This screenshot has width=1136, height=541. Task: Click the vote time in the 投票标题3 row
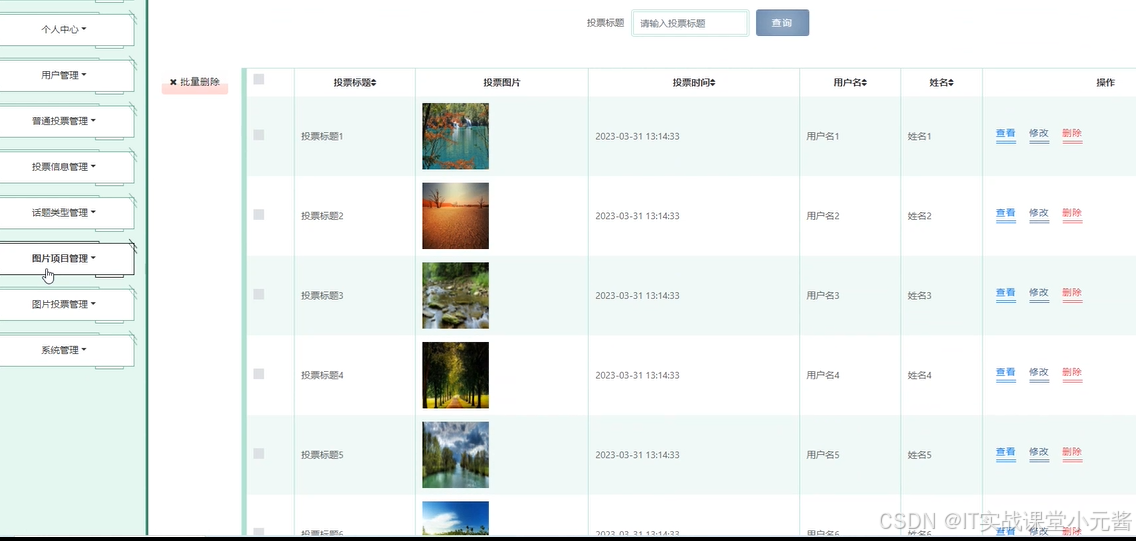[x=638, y=295]
